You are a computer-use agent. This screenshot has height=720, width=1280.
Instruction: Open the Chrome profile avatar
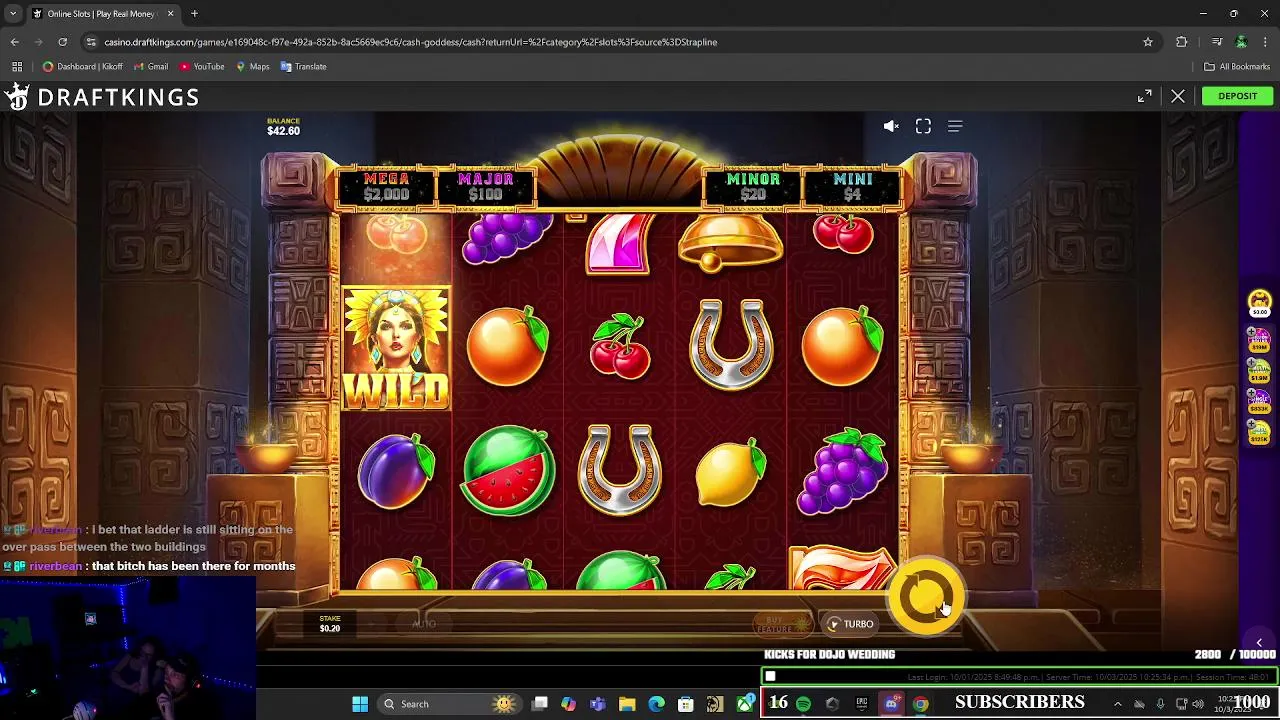pos(1241,42)
